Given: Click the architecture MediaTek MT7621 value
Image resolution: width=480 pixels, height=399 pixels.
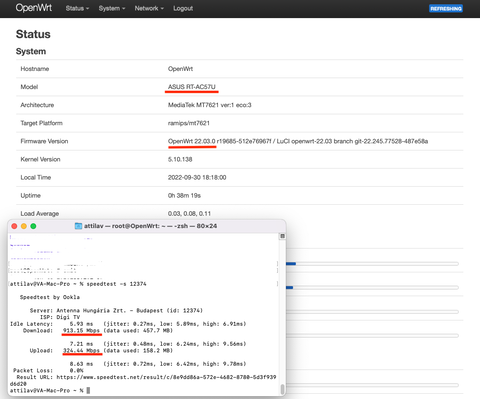Looking at the screenshot, I should (210, 105).
